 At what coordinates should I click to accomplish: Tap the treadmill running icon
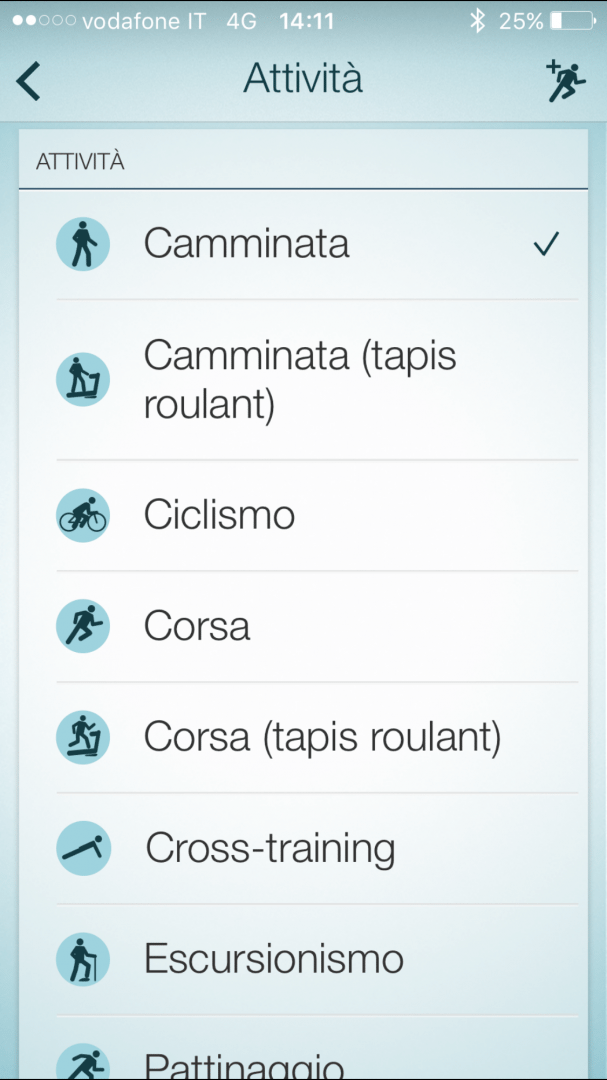click(x=83, y=738)
